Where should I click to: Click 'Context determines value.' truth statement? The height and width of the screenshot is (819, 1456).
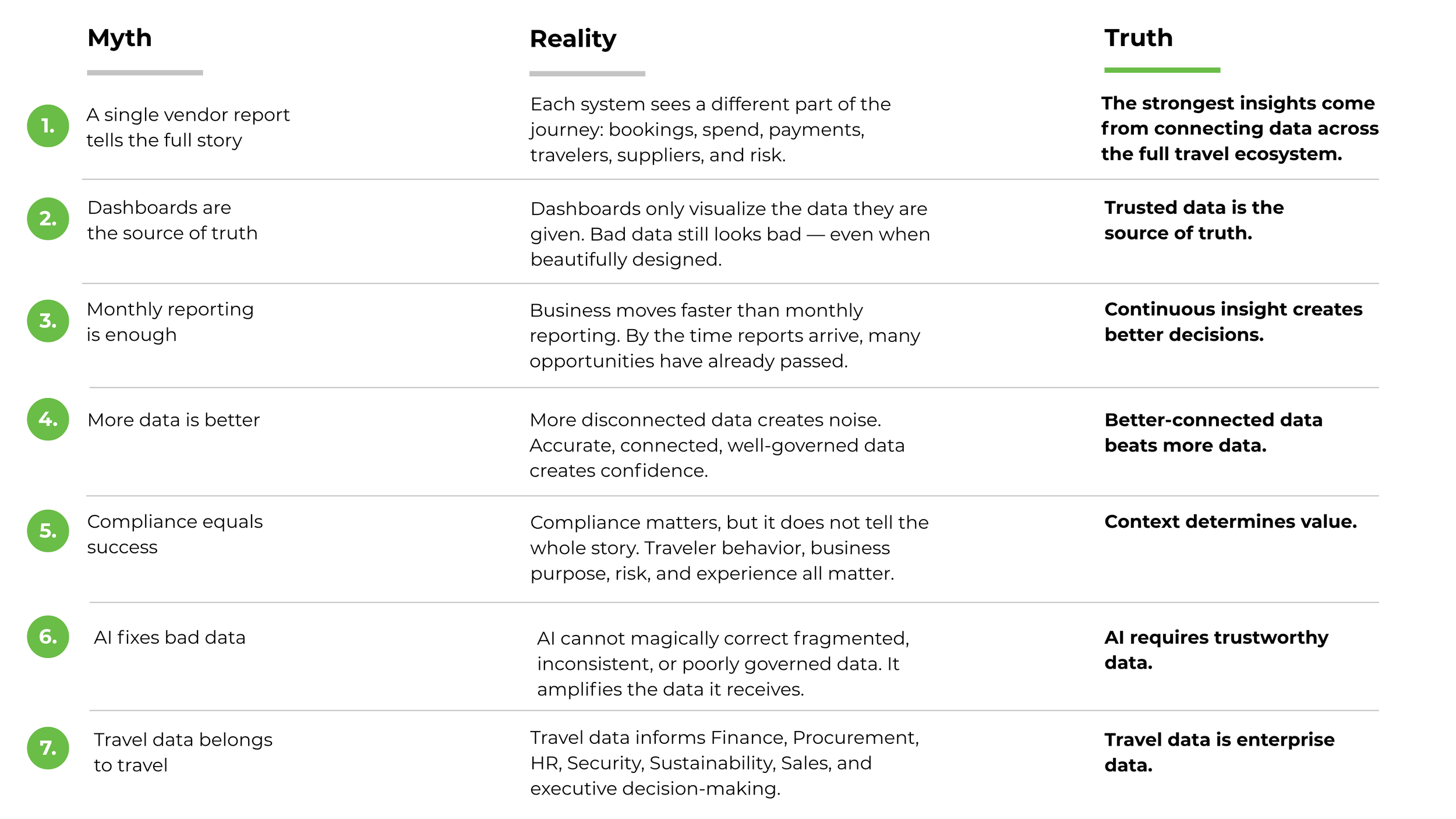[1231, 521]
